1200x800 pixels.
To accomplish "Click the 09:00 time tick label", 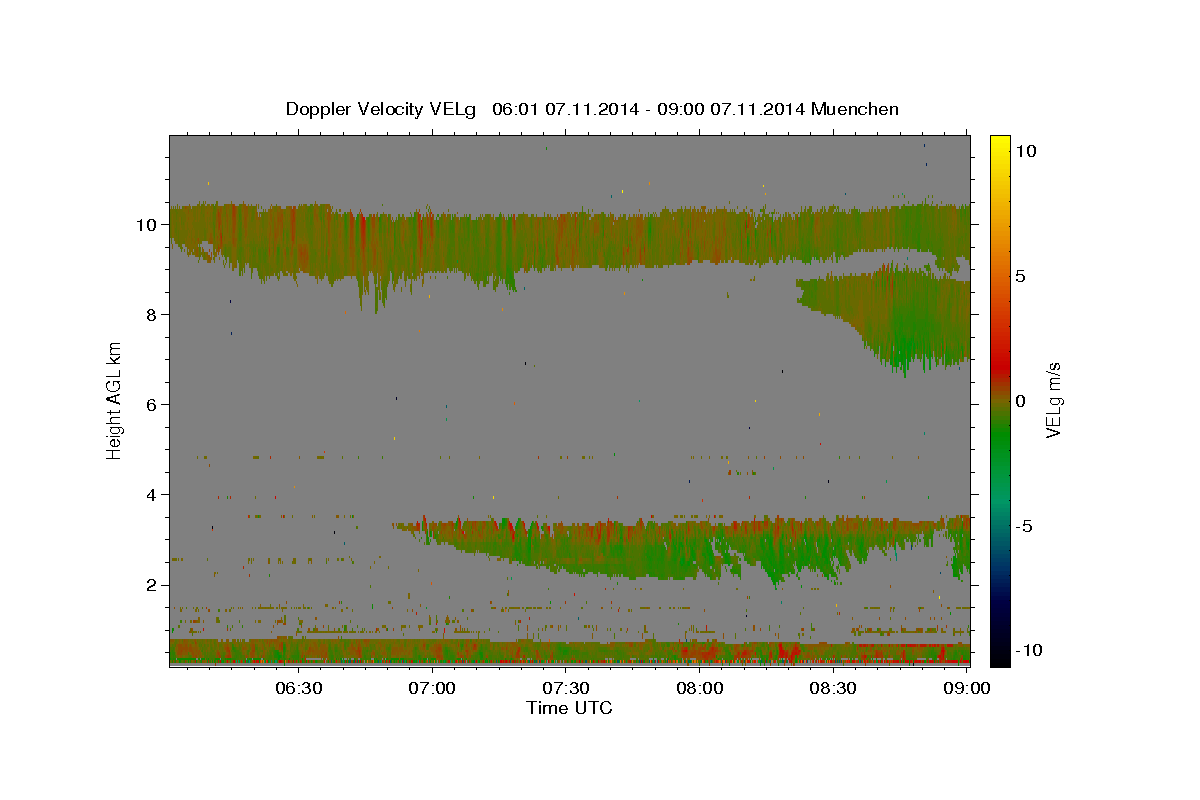I will click(966, 688).
